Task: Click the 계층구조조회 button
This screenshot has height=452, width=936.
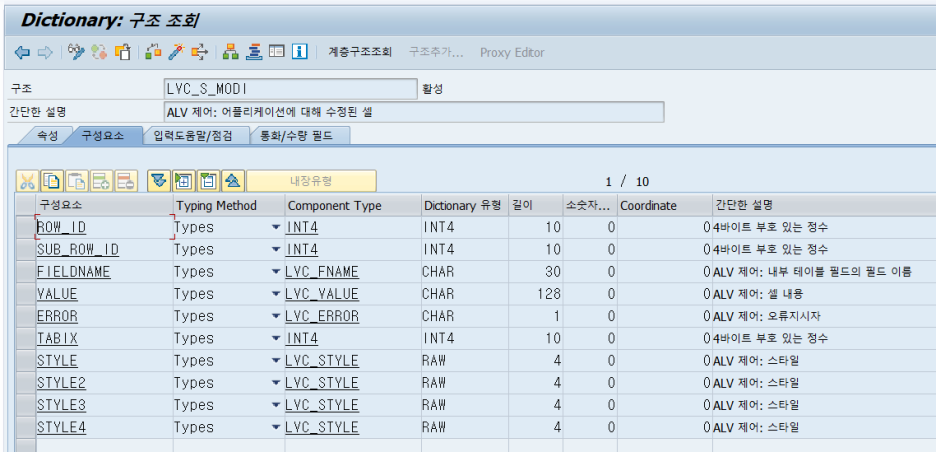Action: tap(360, 53)
